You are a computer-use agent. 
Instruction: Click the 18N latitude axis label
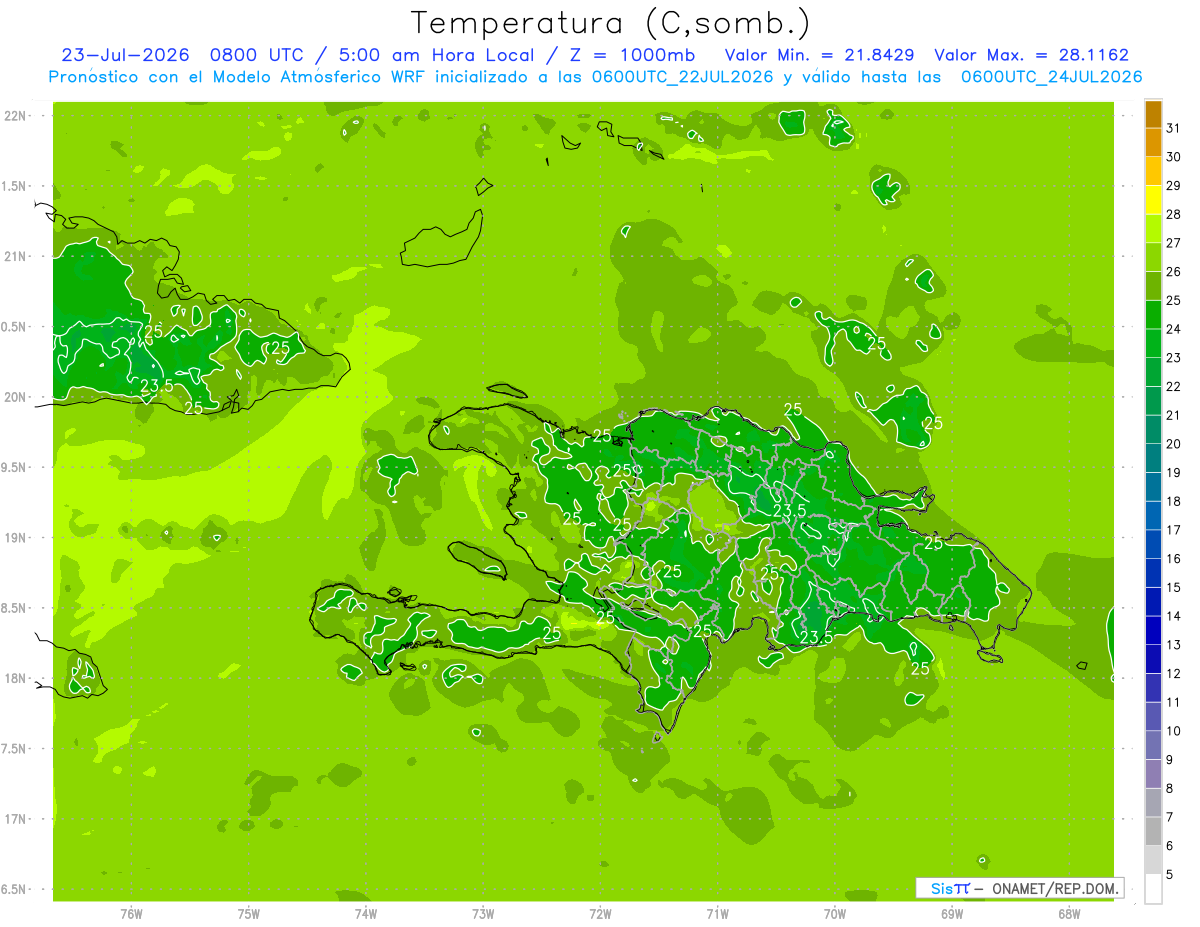pos(17,678)
